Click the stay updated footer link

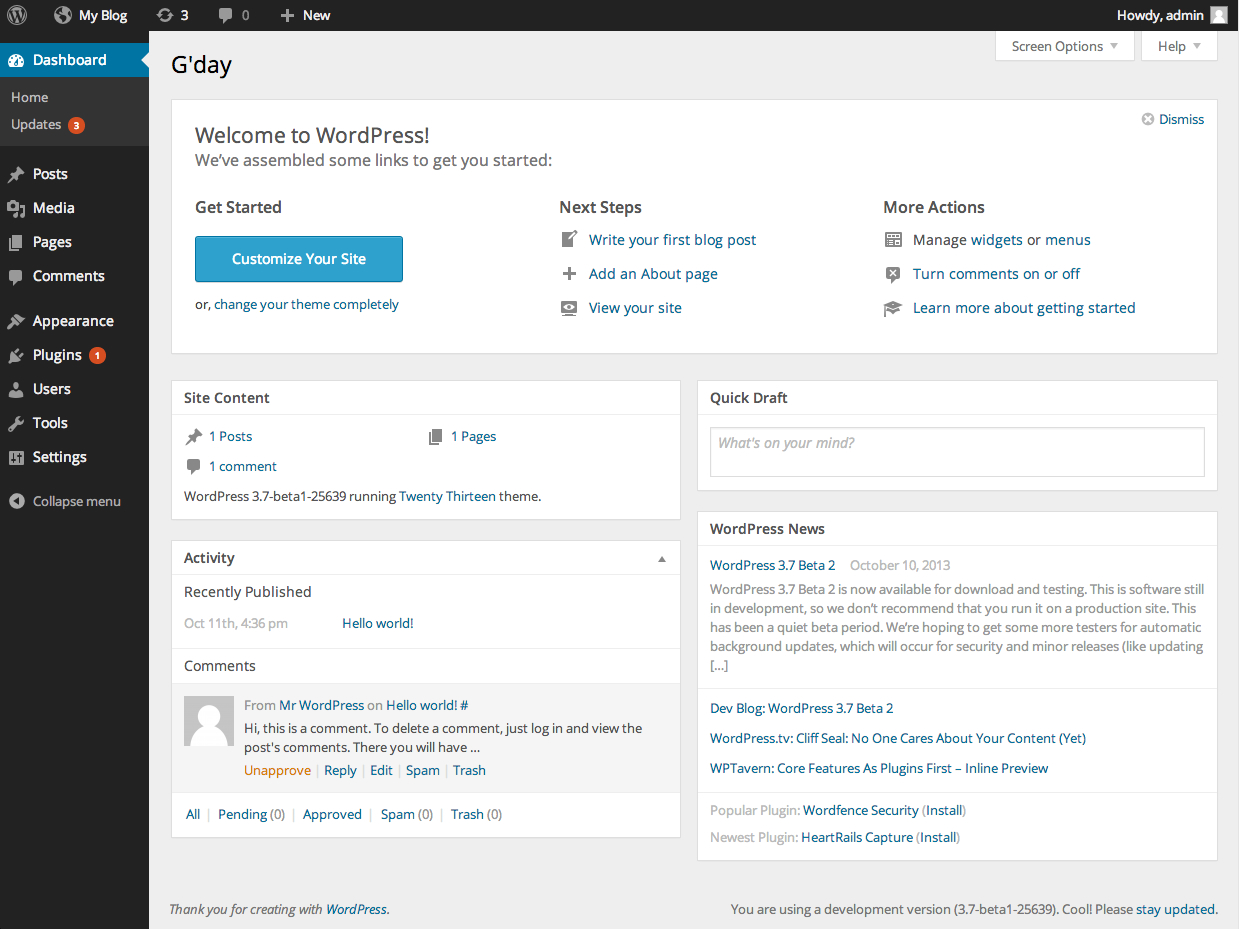(x=1176, y=909)
